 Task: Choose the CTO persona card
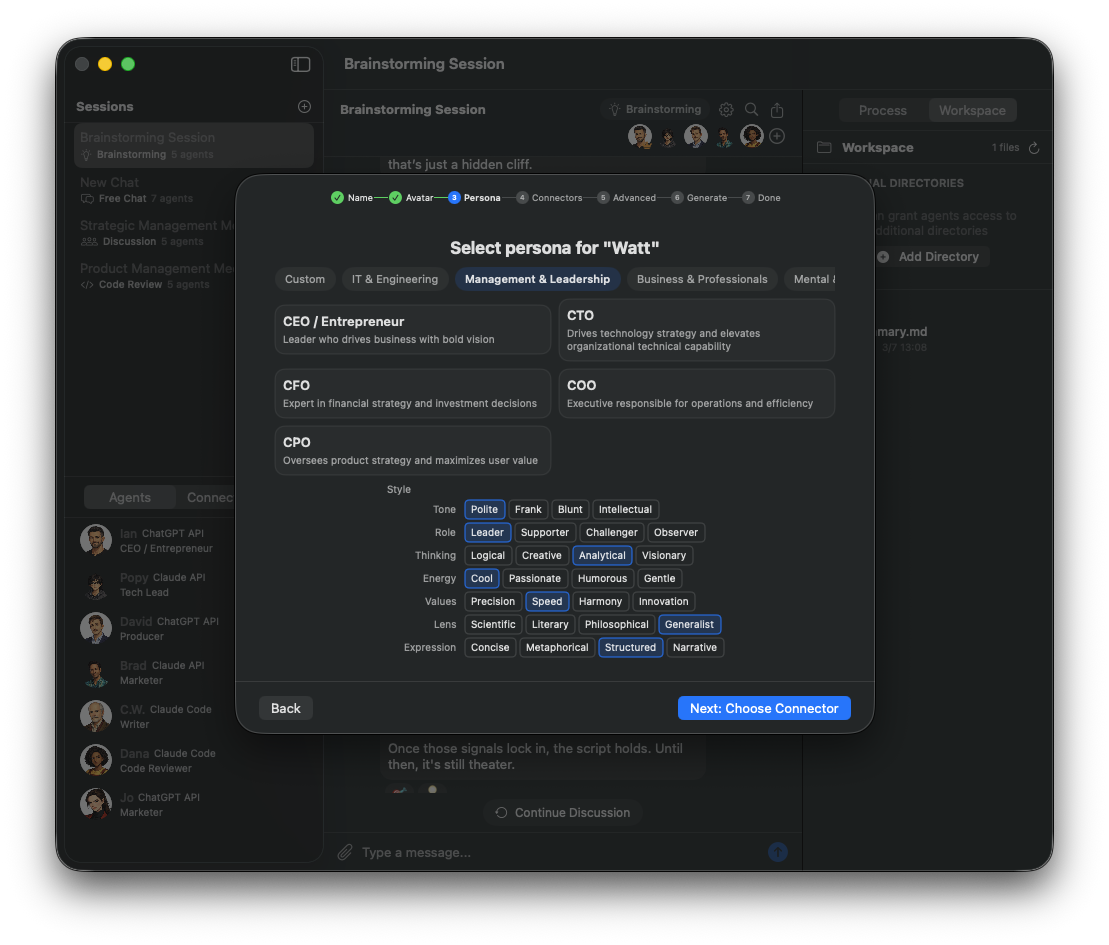click(696, 330)
